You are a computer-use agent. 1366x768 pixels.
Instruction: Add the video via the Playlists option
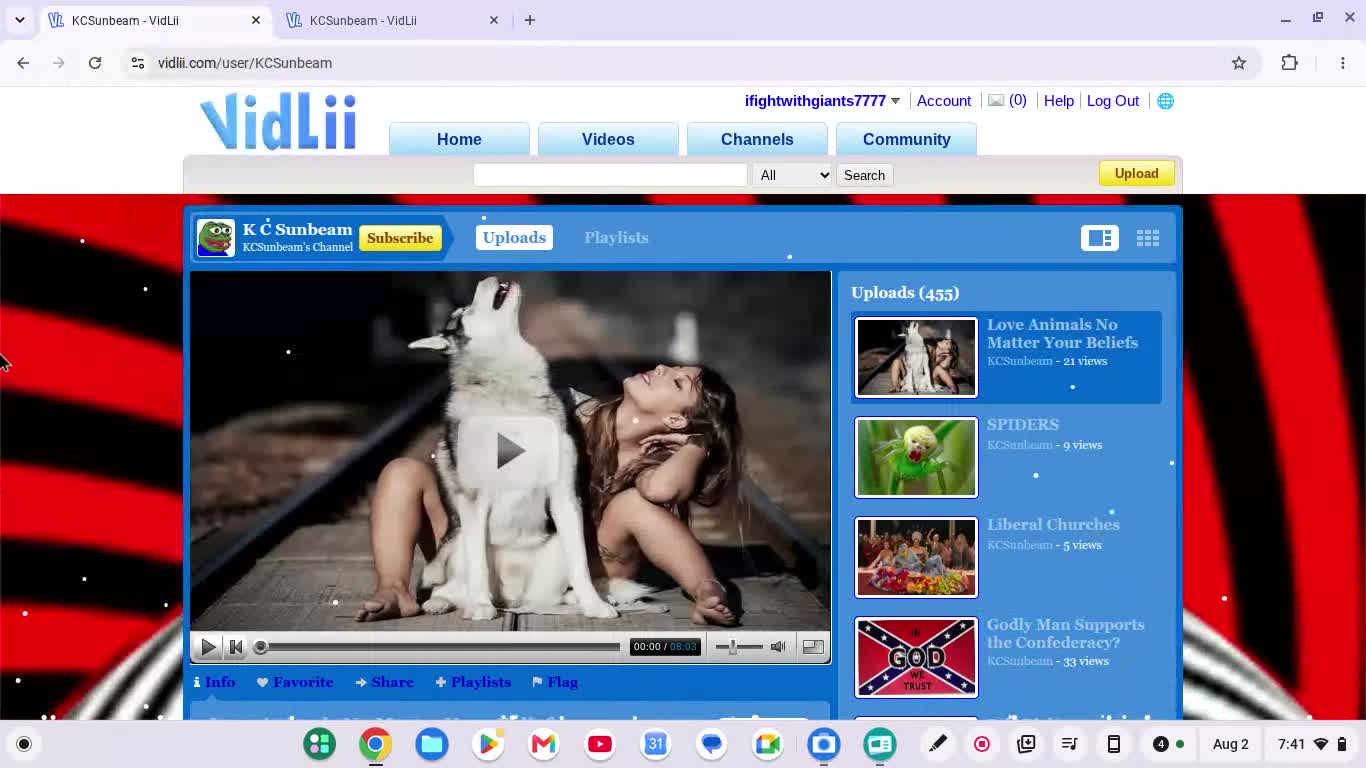point(473,682)
